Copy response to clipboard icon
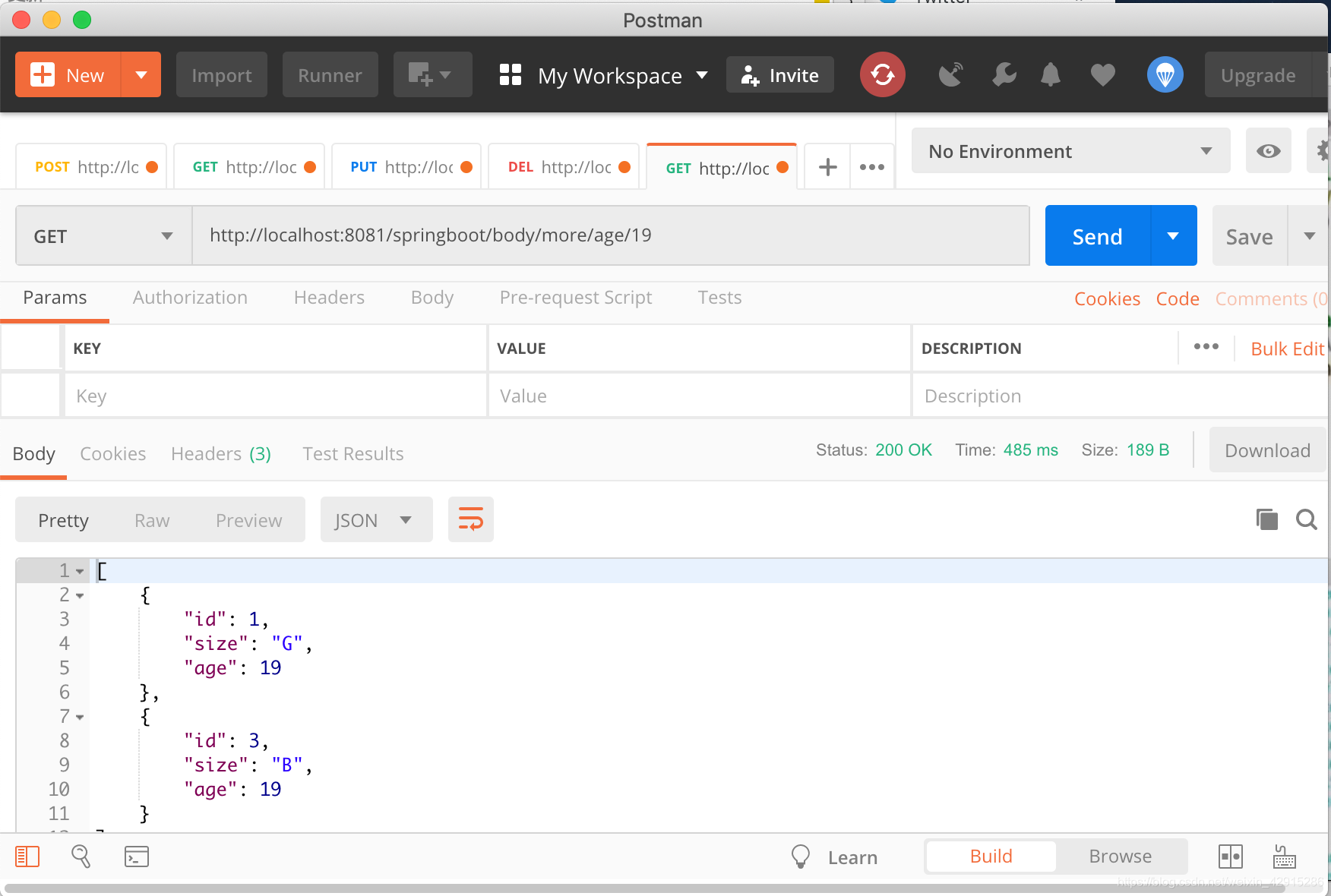This screenshot has height=896, width=1331. point(1266,519)
